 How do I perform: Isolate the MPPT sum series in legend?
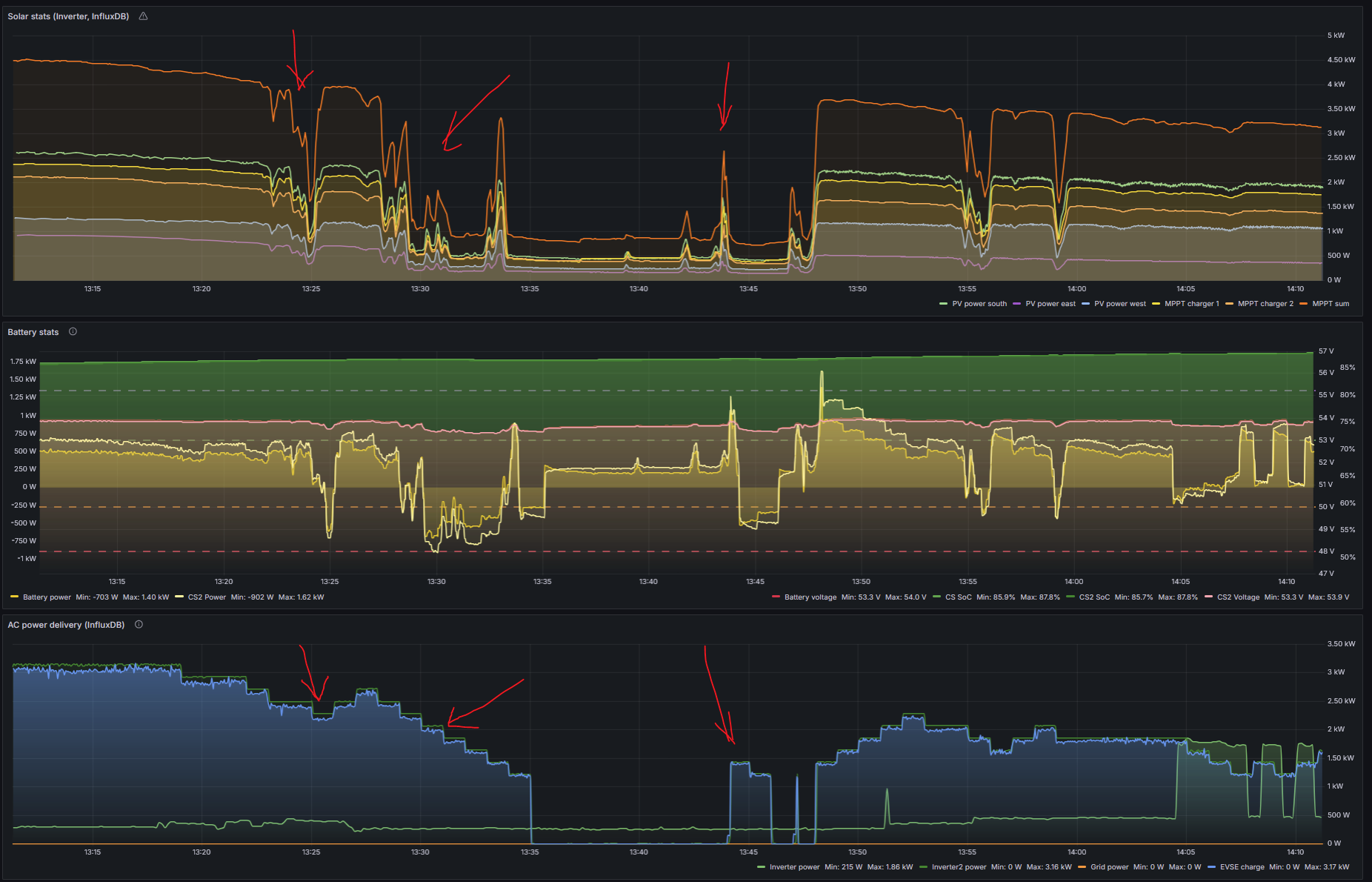[1331, 304]
